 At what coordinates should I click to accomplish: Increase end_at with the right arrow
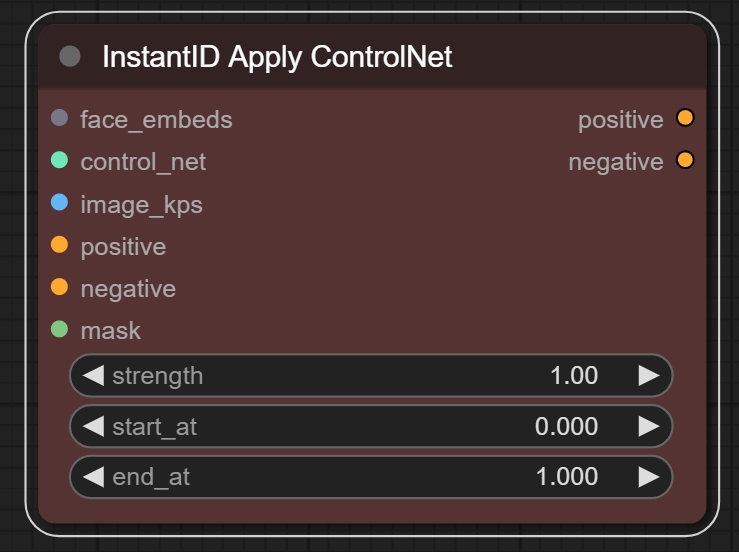click(x=649, y=477)
